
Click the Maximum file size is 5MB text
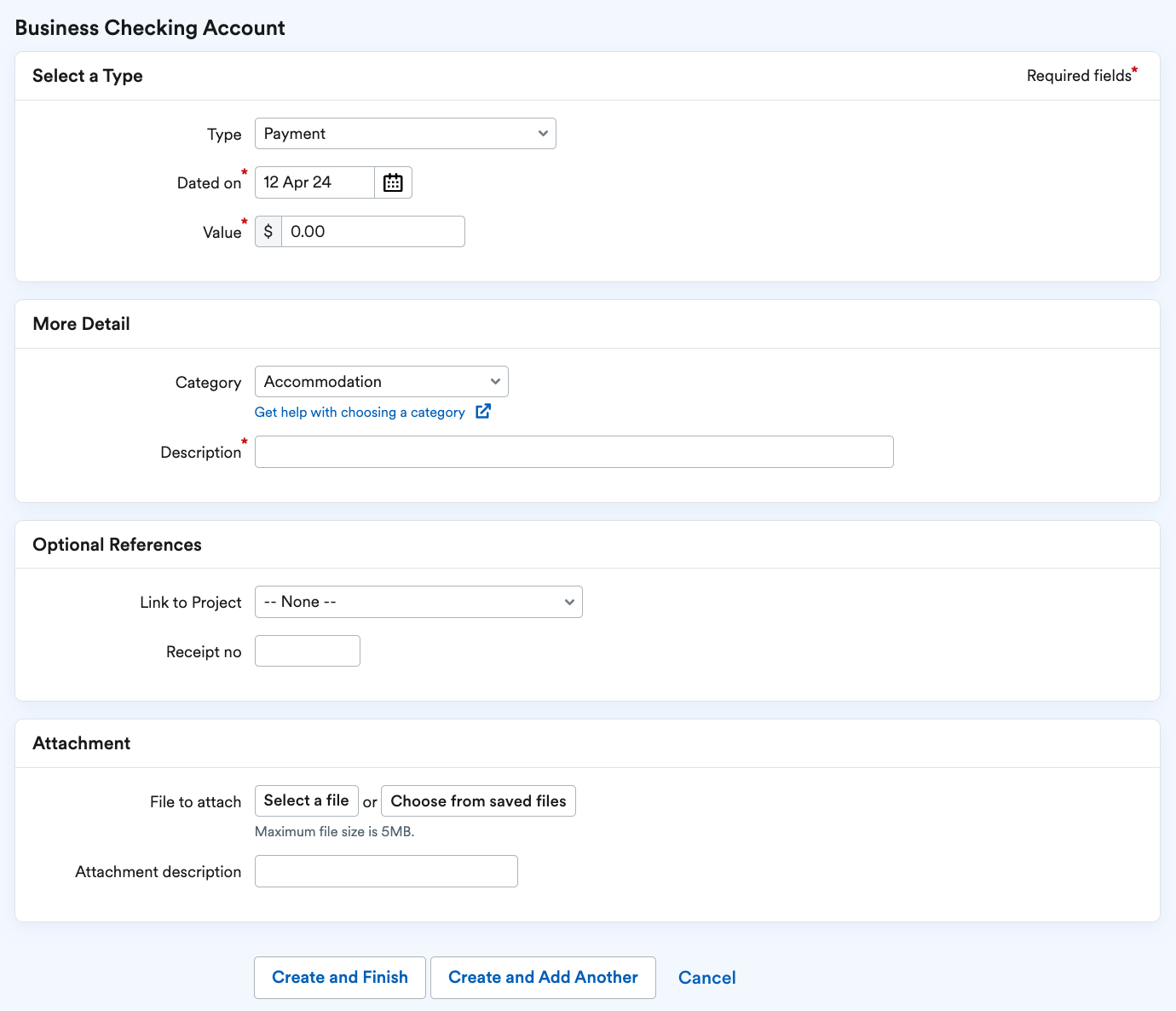tap(335, 832)
